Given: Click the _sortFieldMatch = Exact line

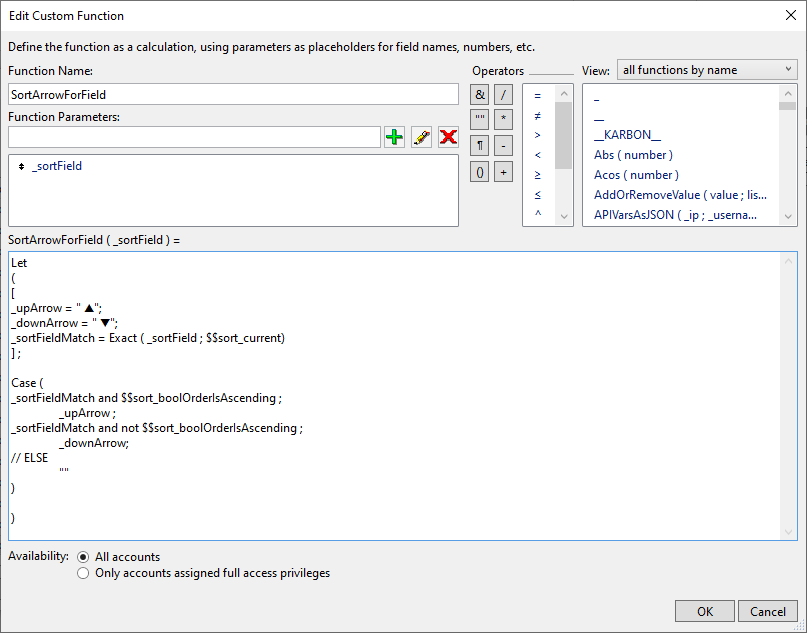Looking at the screenshot, I should (x=148, y=338).
